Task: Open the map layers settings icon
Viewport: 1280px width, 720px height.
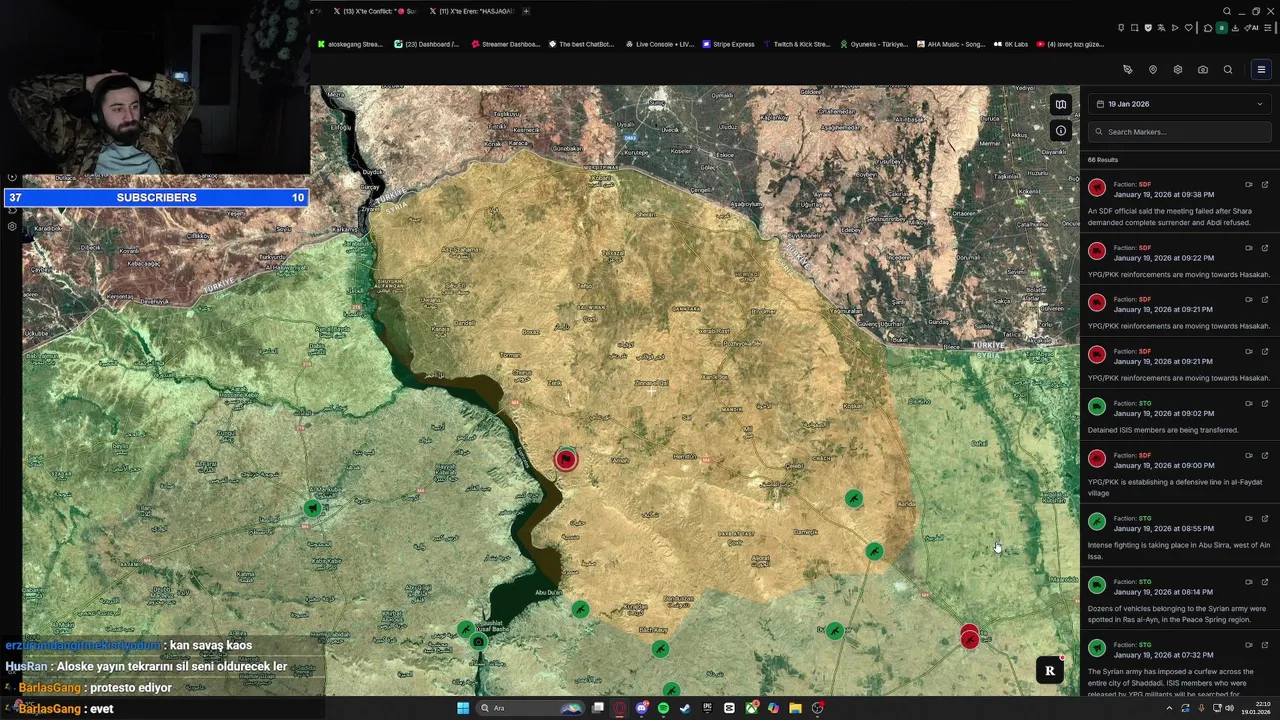Action: [1178, 70]
